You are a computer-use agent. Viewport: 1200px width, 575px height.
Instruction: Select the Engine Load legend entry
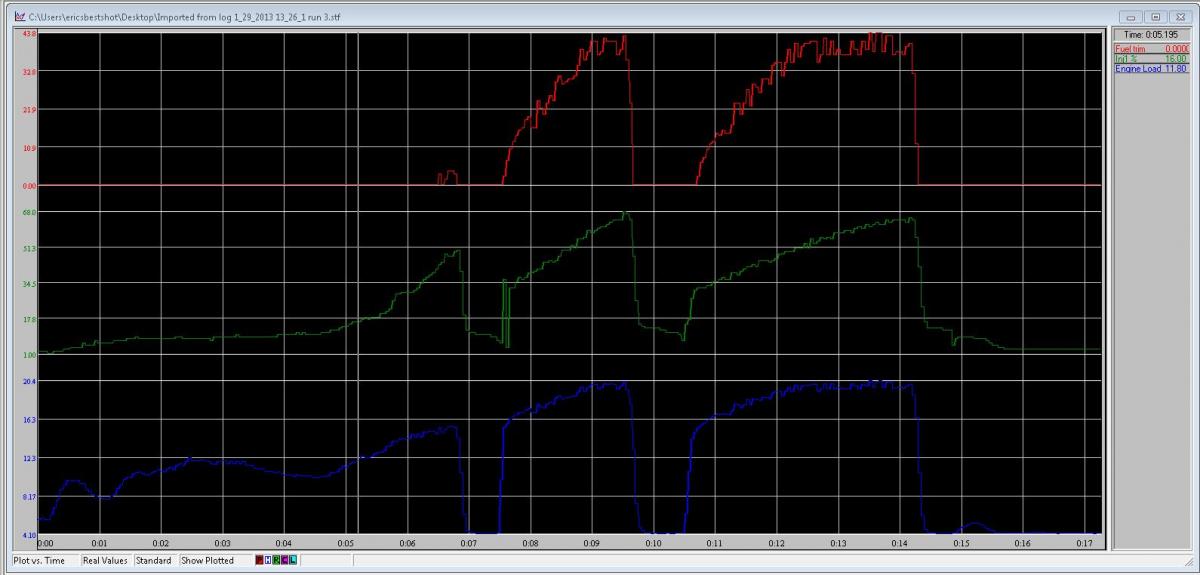click(1150, 68)
